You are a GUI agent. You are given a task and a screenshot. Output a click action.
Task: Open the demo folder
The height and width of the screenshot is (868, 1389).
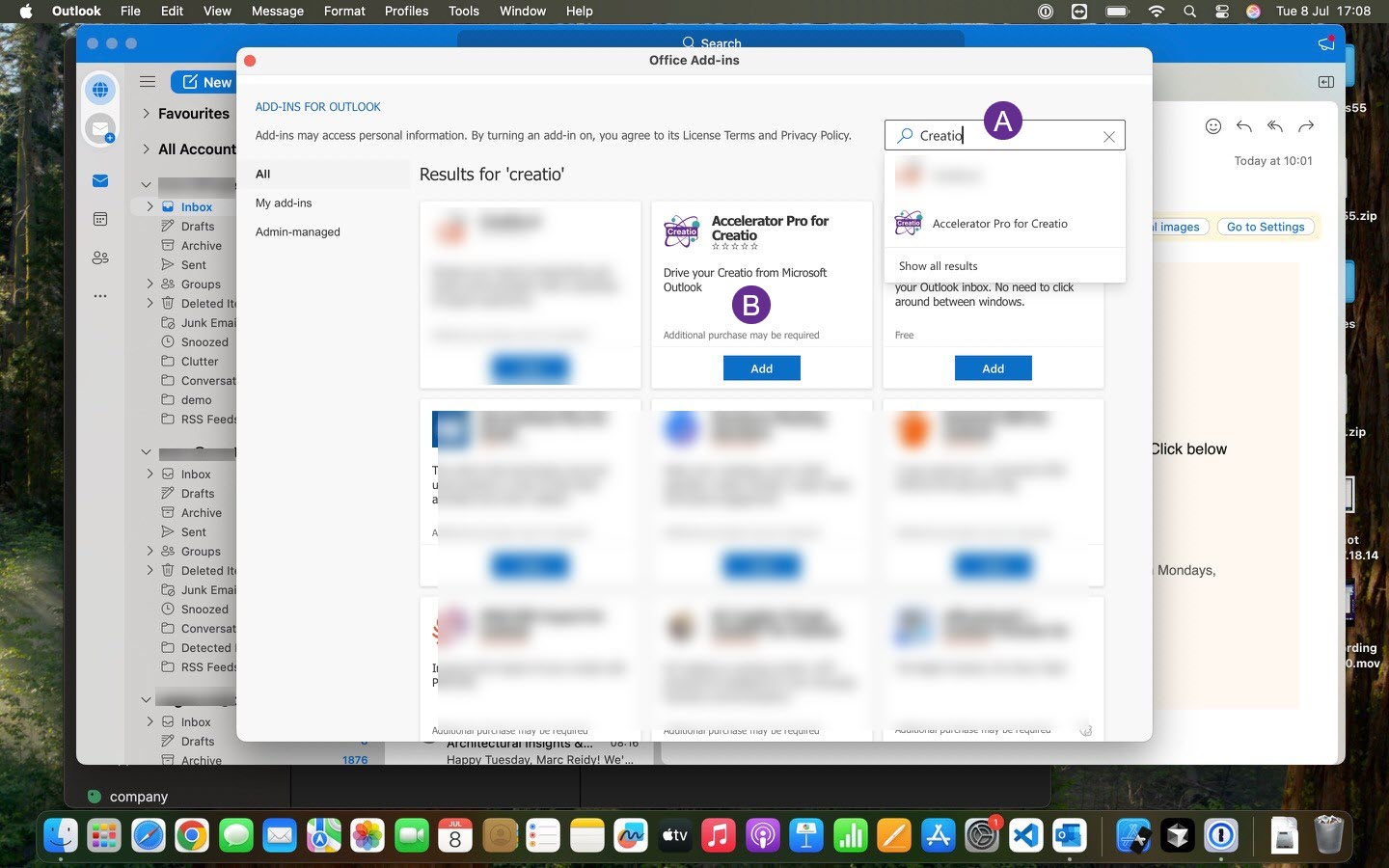(196, 399)
